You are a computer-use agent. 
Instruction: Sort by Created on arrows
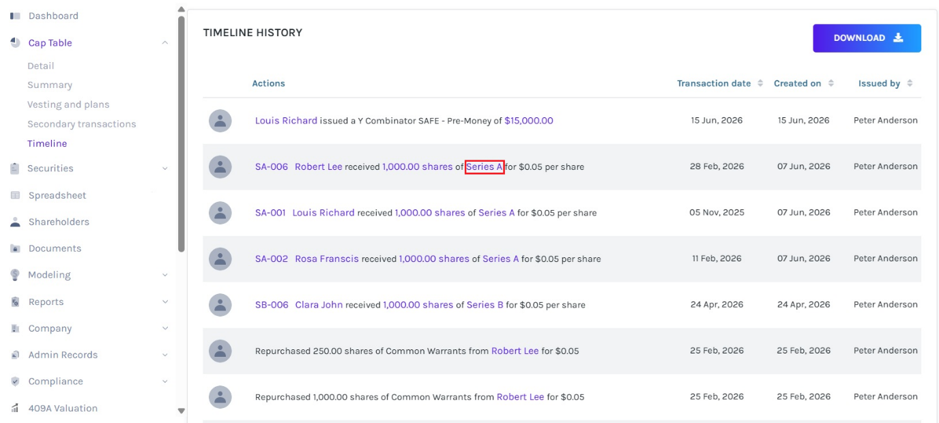tap(831, 84)
